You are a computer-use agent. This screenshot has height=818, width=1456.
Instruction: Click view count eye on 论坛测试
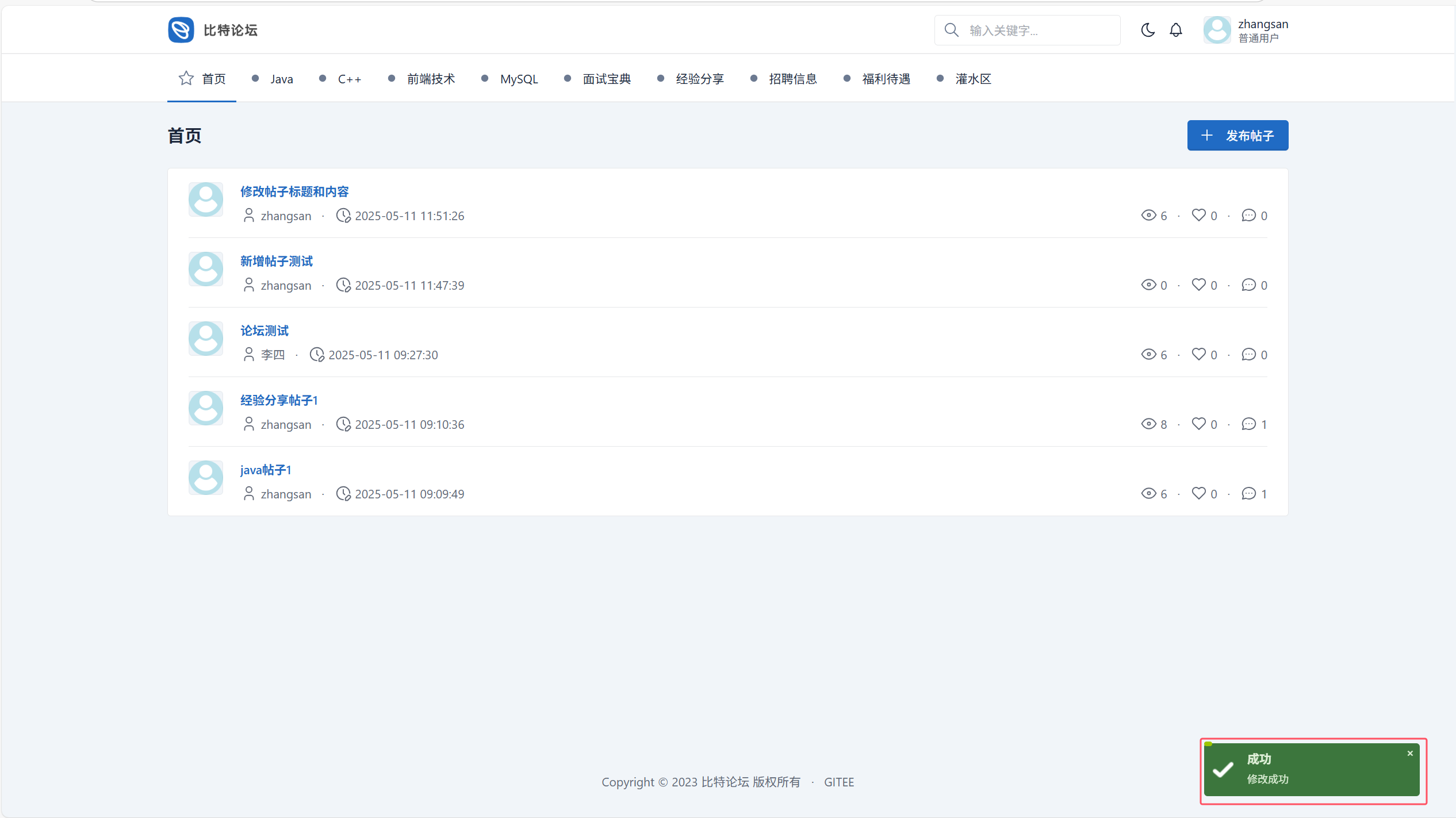click(x=1148, y=354)
